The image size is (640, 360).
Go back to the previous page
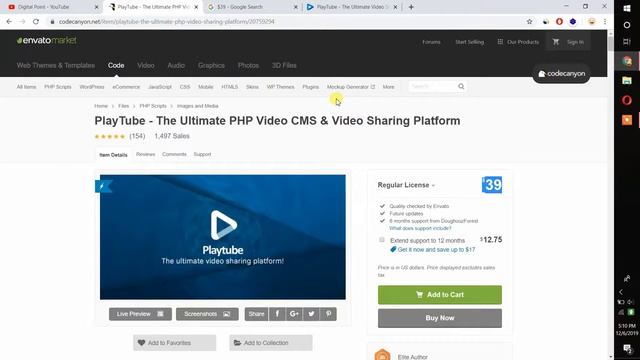(x=9, y=22)
